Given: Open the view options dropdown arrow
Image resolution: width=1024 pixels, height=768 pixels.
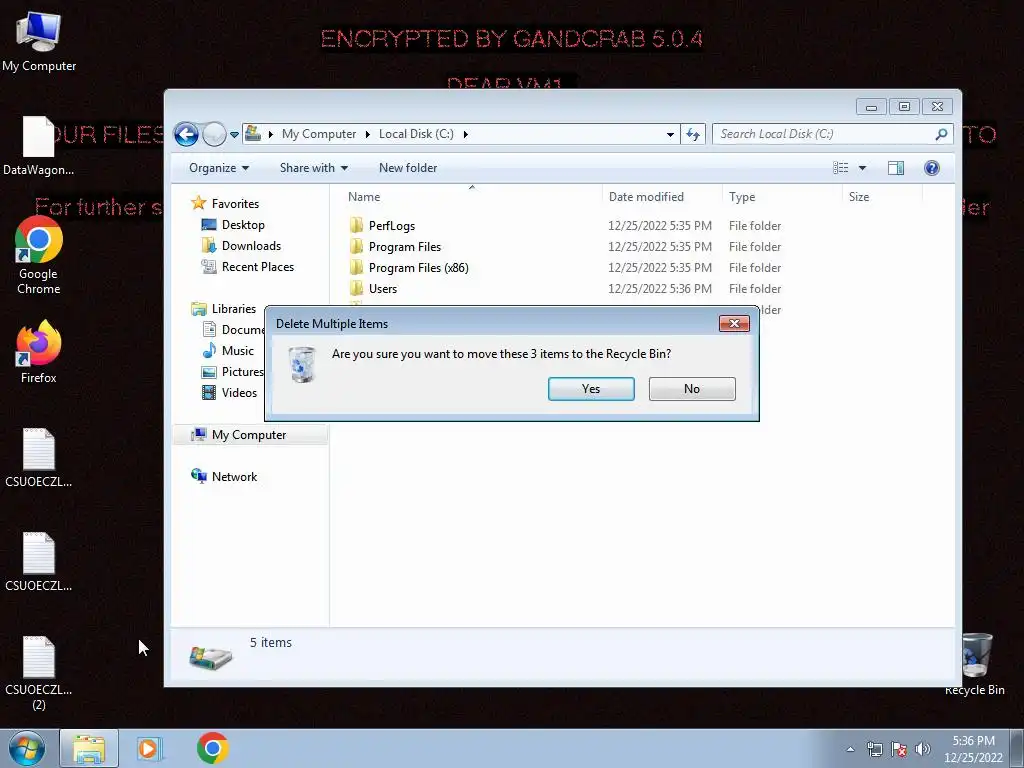Looking at the screenshot, I should click(862, 168).
